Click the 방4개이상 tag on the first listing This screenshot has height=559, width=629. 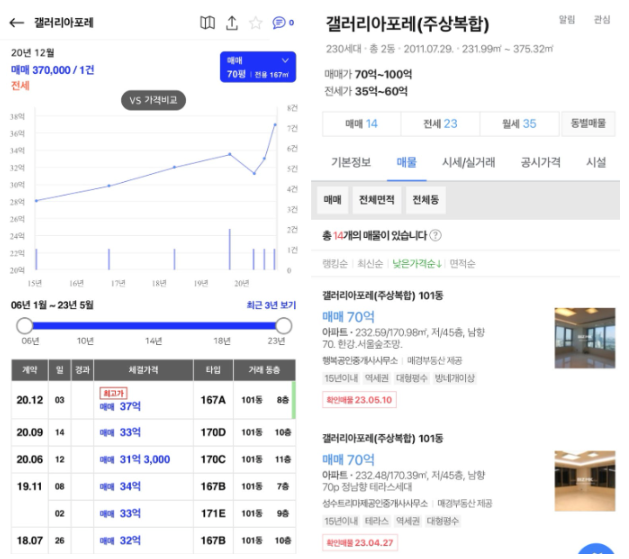click(455, 378)
